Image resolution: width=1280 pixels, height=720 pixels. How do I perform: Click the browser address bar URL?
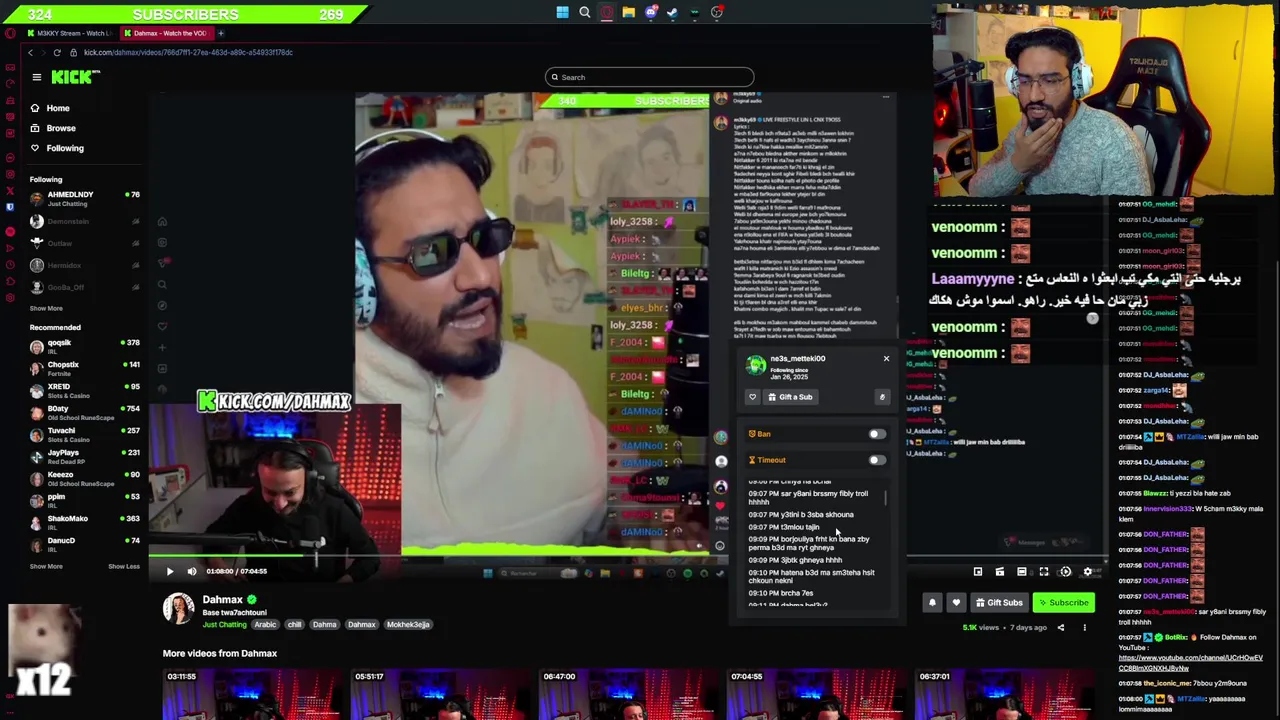click(x=188, y=52)
